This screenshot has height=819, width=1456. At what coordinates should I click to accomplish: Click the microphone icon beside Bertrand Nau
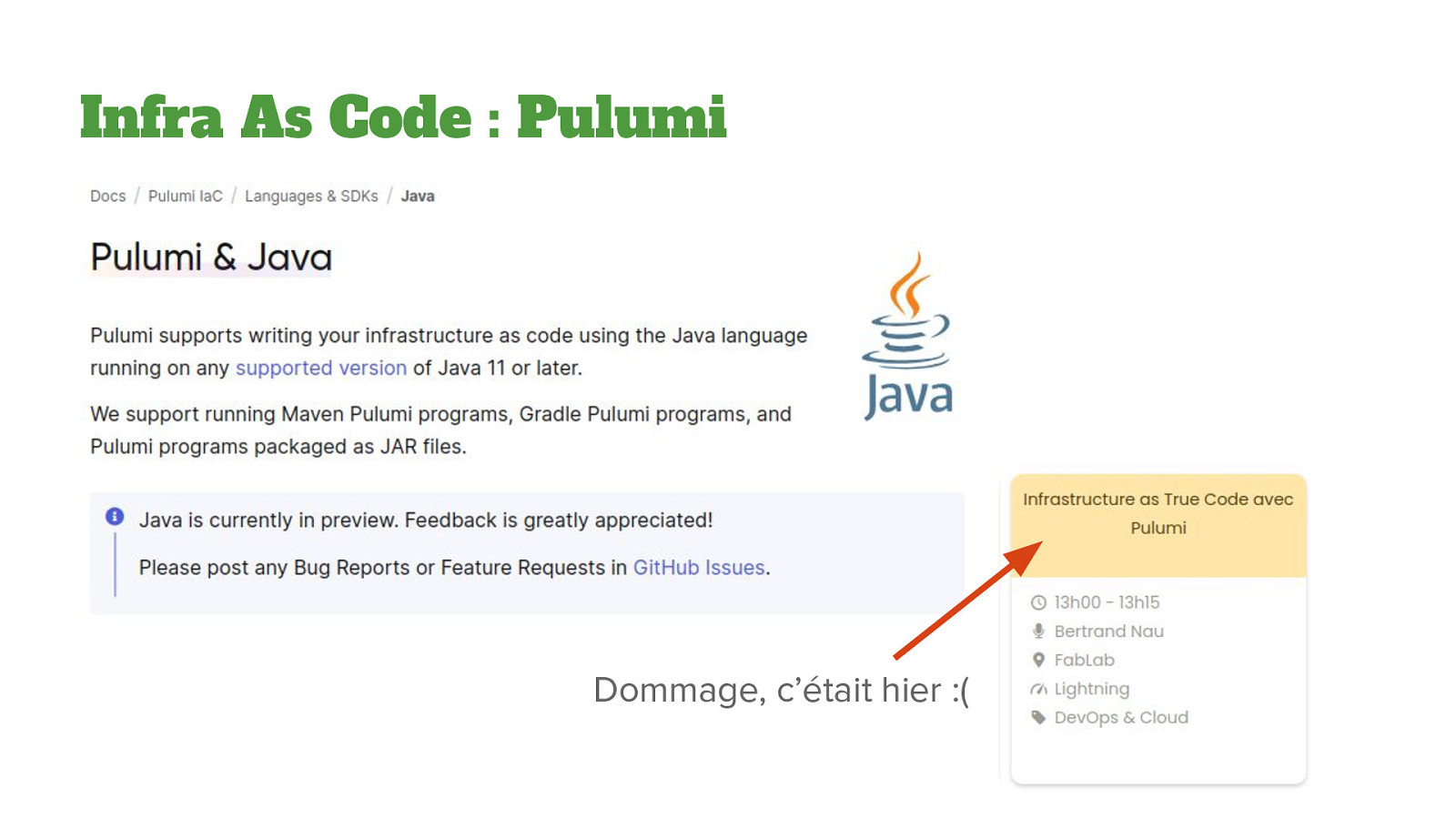pos(1038,631)
